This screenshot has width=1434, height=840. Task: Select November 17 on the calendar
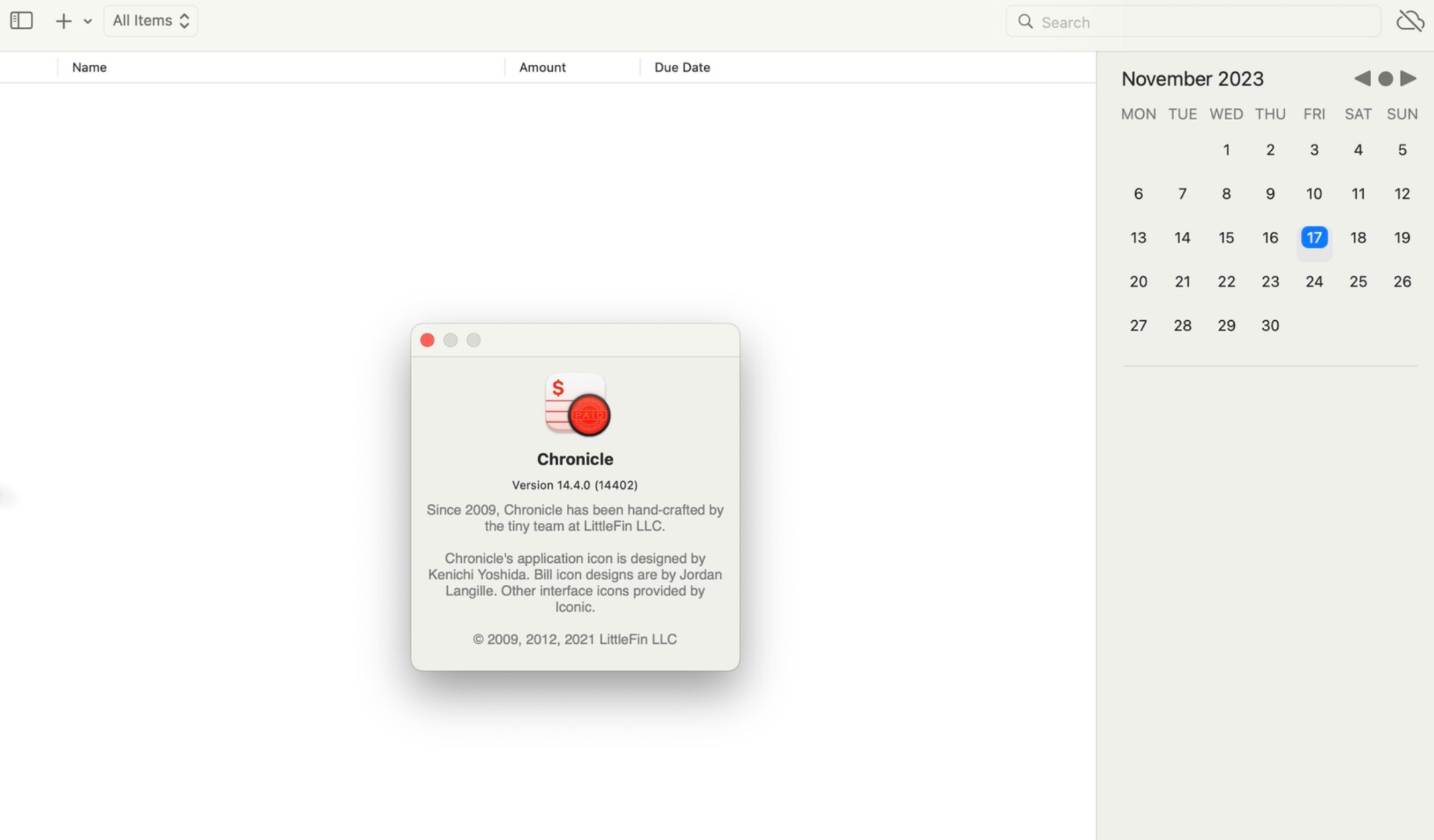(x=1315, y=237)
